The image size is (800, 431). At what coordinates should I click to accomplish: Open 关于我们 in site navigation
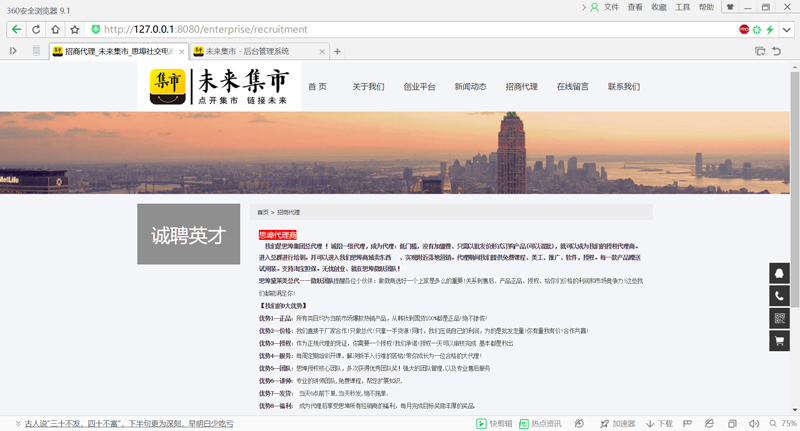(368, 87)
